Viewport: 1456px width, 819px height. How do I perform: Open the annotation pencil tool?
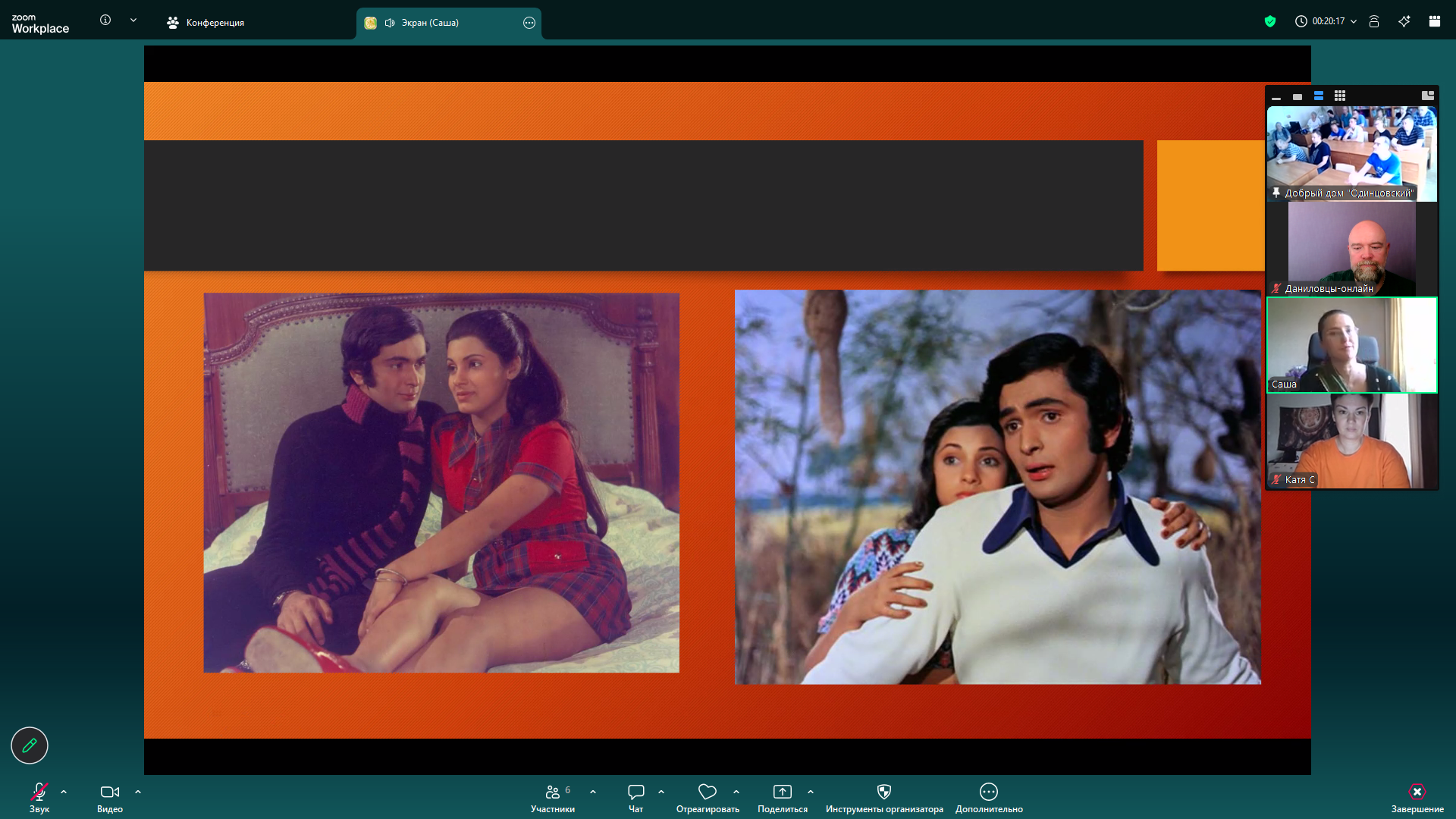(30, 745)
